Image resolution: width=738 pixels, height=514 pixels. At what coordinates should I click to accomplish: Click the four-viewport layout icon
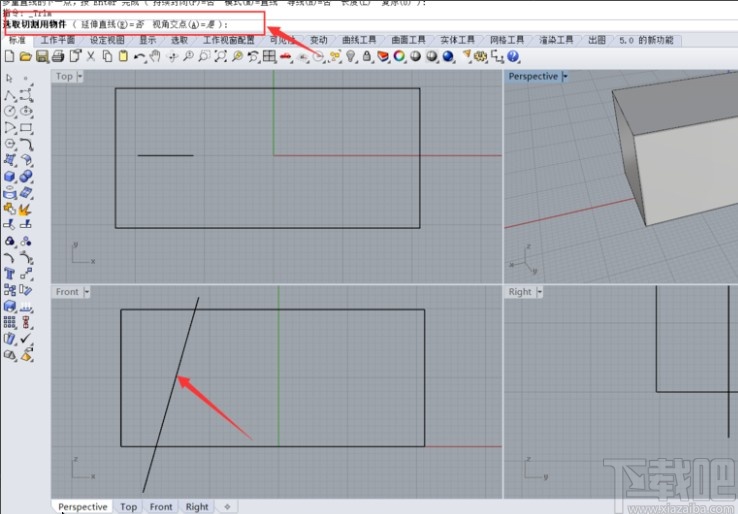click(269, 57)
